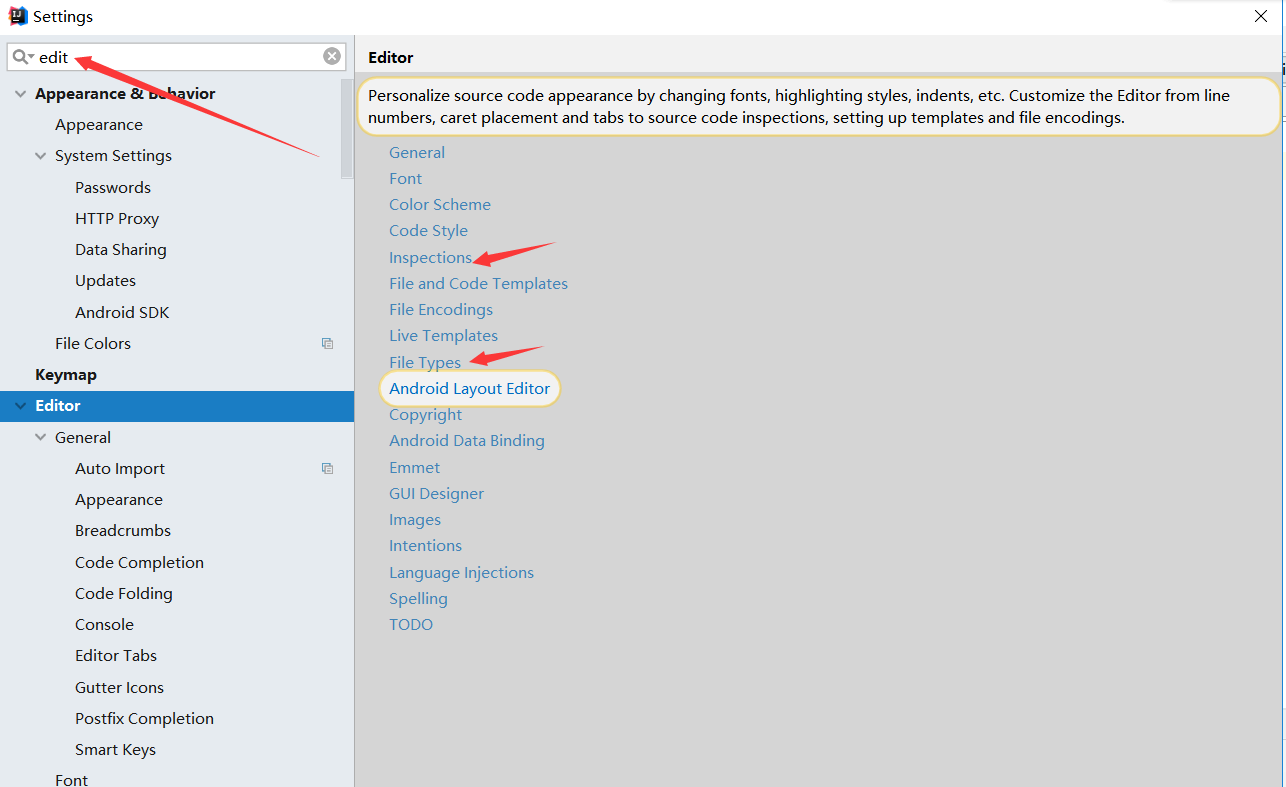Image resolution: width=1286 pixels, height=787 pixels.
Task: Select Appearance under Editor General
Action: 119,500
